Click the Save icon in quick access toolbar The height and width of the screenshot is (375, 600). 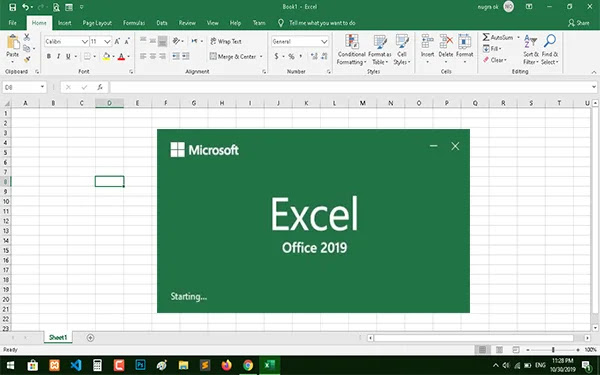coord(12,7)
